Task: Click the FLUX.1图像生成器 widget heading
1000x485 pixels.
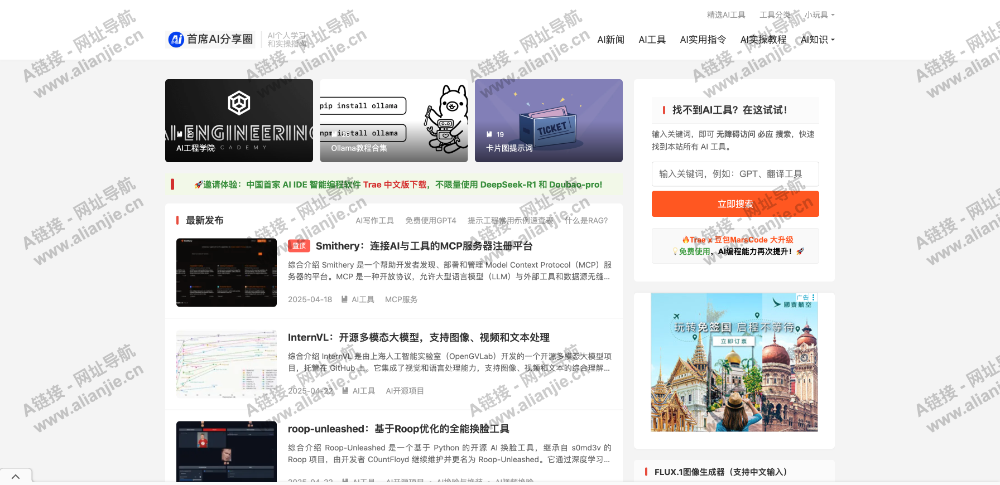Action: (x=720, y=472)
